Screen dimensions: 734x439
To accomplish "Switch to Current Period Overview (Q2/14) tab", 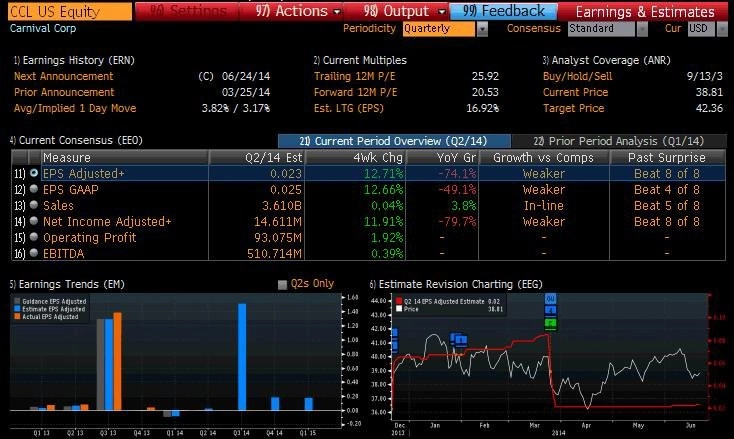I will tap(394, 141).
